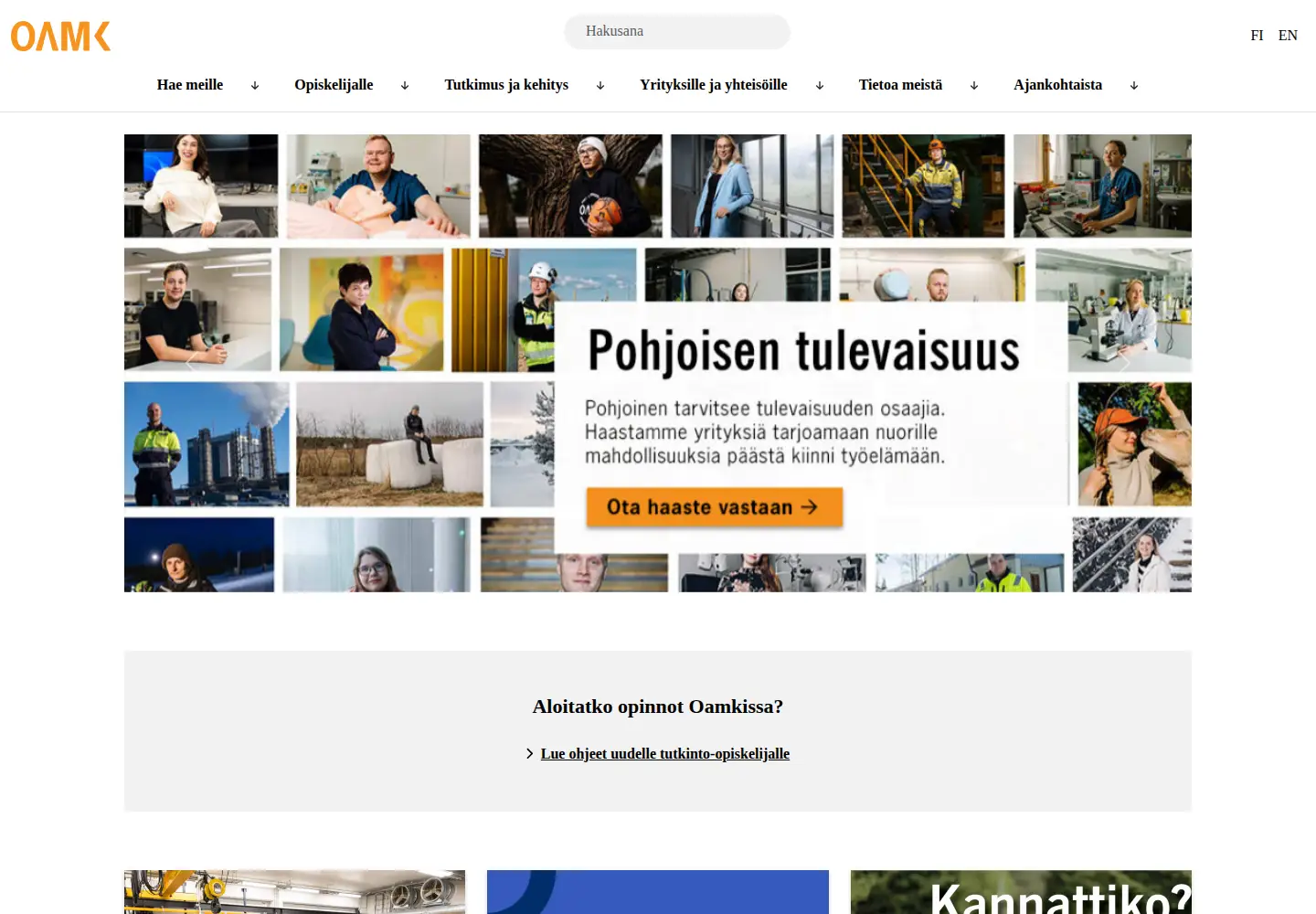Image resolution: width=1316 pixels, height=914 pixels.
Task: Select Opiskelijalle in the navigation
Action: (x=334, y=85)
